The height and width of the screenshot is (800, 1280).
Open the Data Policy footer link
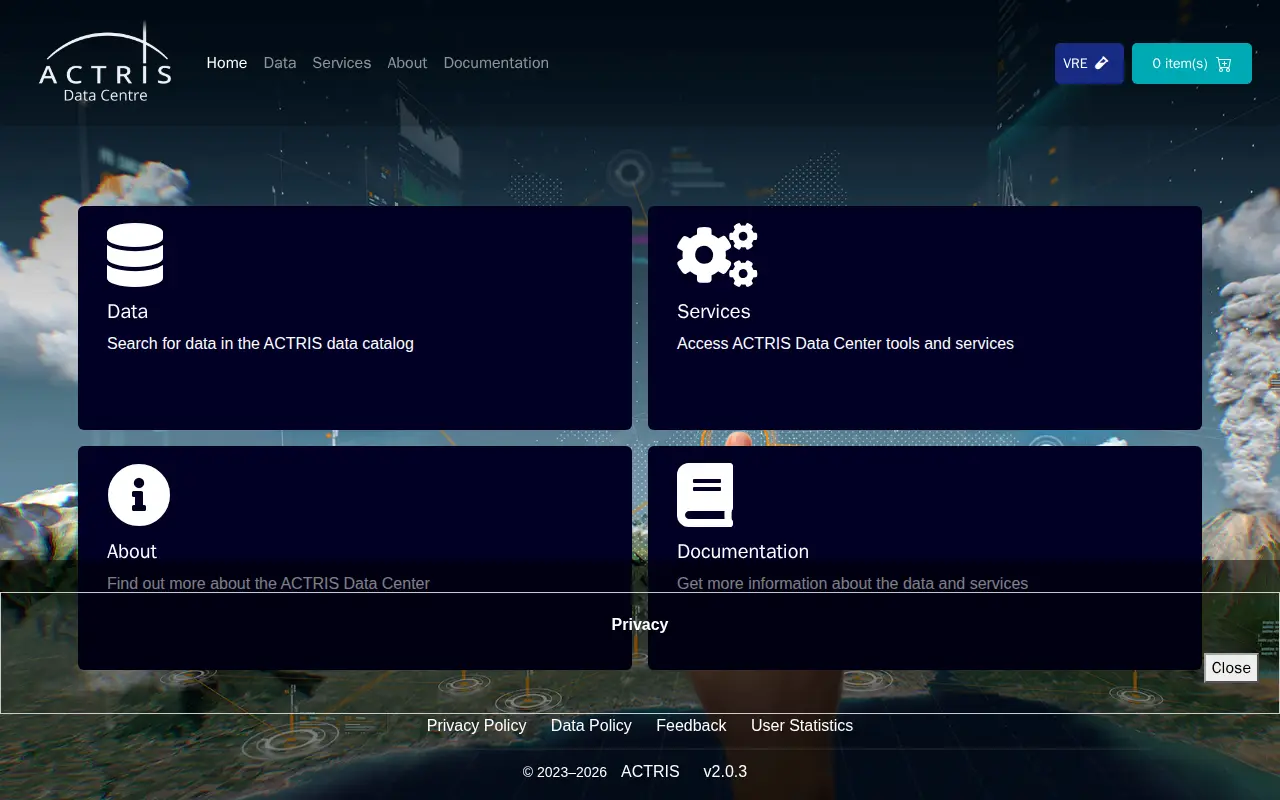[x=591, y=725]
